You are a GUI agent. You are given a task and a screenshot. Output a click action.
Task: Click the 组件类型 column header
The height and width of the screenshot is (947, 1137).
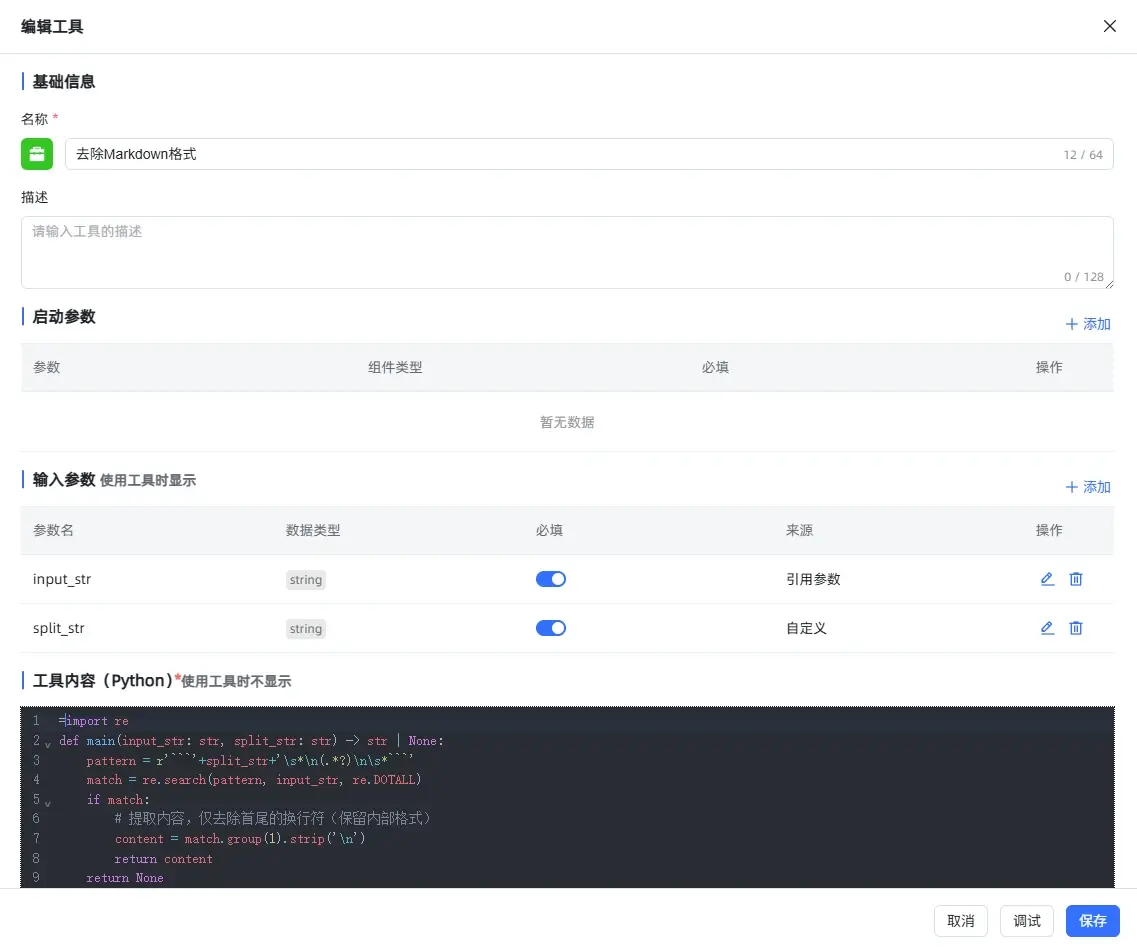pyautogui.click(x=394, y=367)
